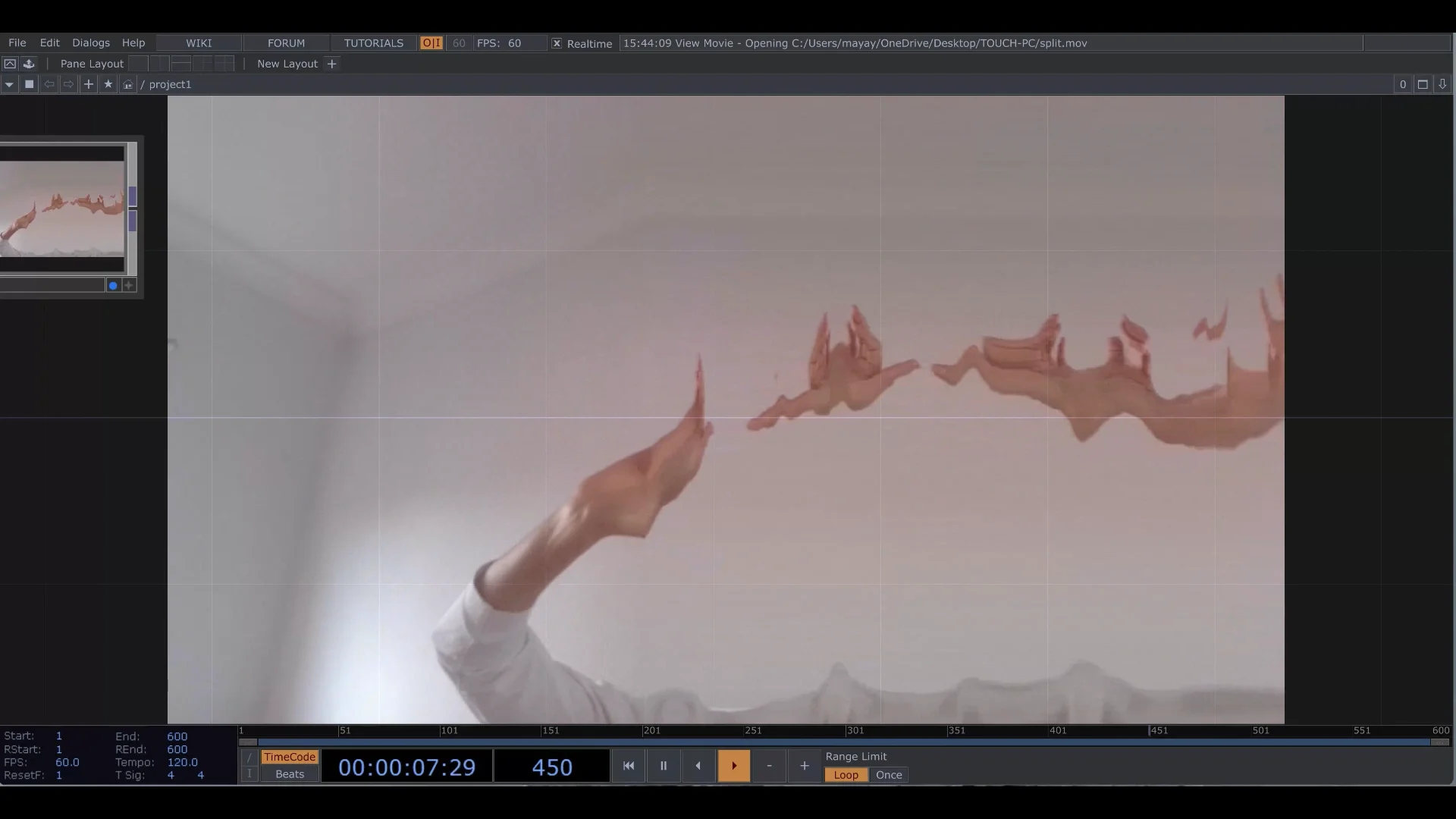This screenshot has width=1456, height=819.
Task: Choose the four-pane grid layout preset
Action: point(224,64)
